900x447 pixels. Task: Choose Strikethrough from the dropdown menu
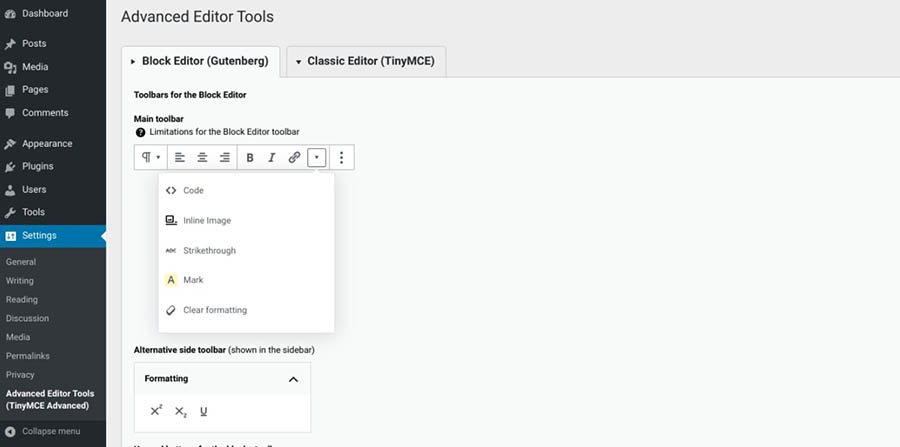click(209, 250)
